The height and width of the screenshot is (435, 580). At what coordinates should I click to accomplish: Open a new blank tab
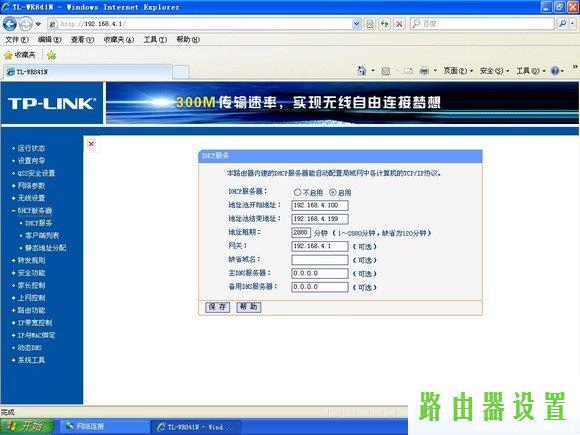pos(181,72)
